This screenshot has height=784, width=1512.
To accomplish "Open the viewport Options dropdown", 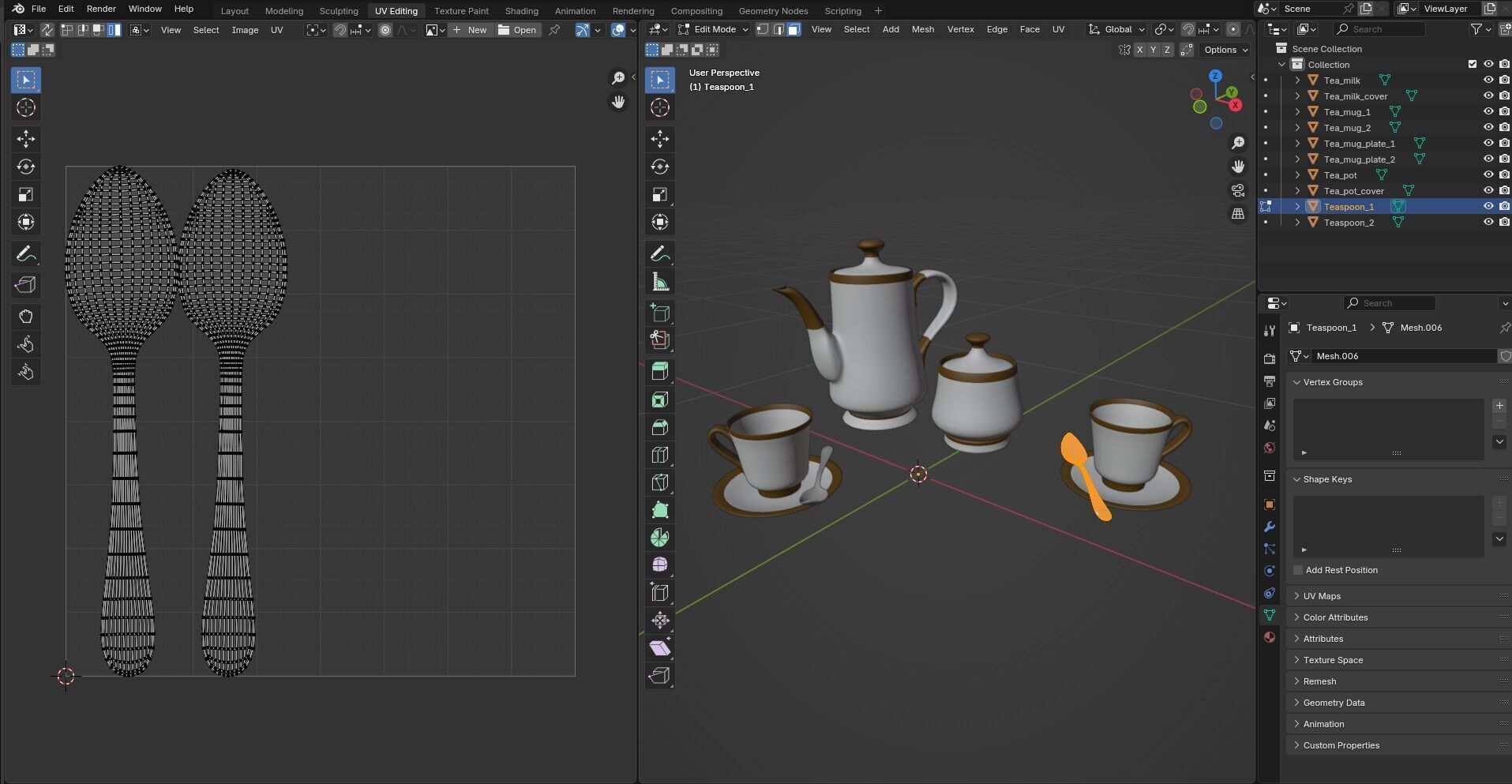I will [x=1225, y=50].
